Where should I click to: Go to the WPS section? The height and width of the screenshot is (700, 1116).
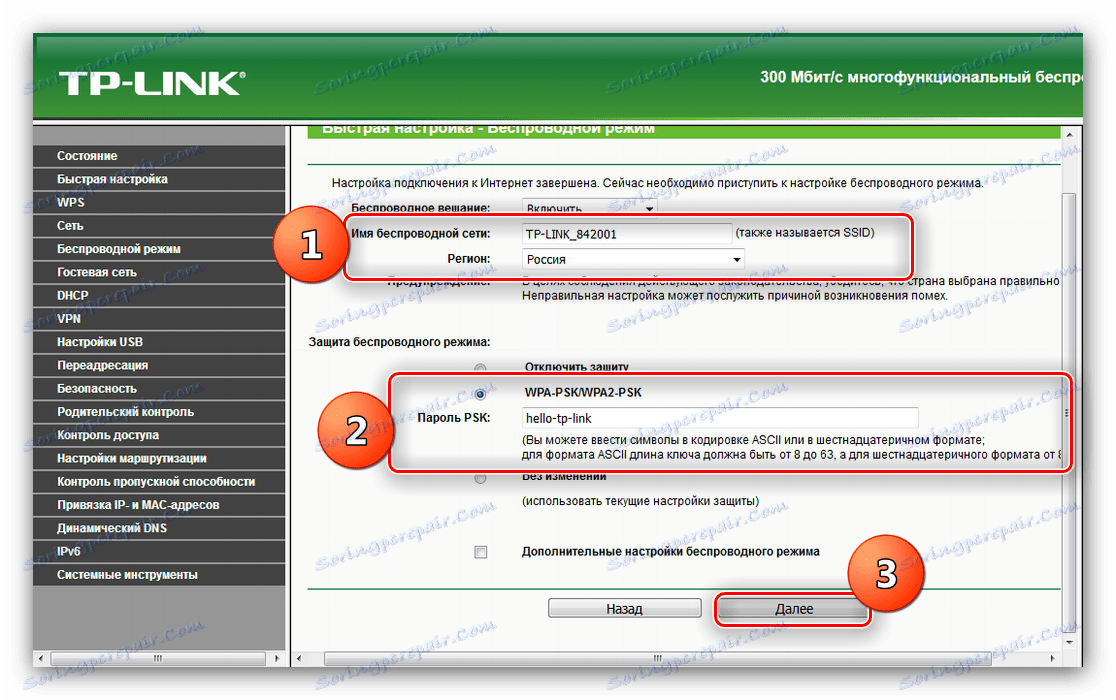(159, 203)
